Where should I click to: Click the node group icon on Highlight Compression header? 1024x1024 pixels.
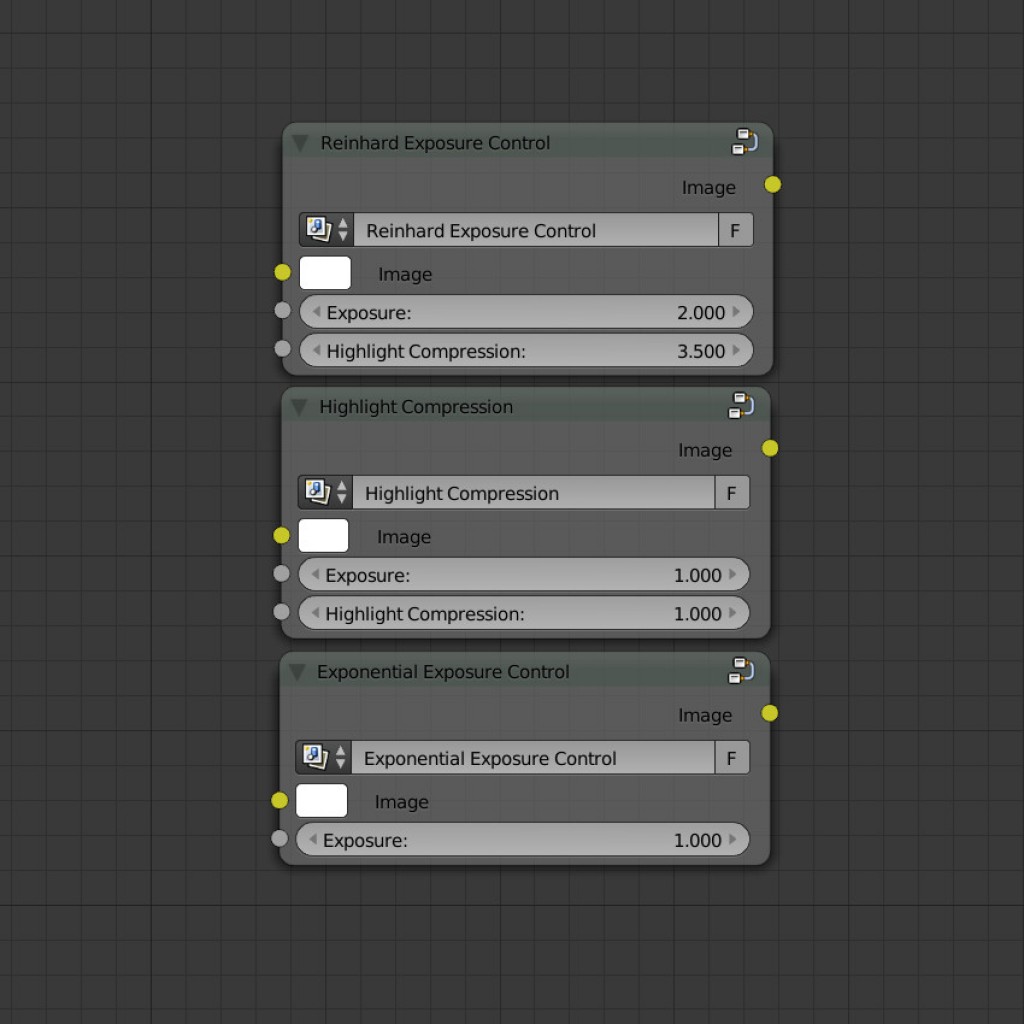pos(738,407)
